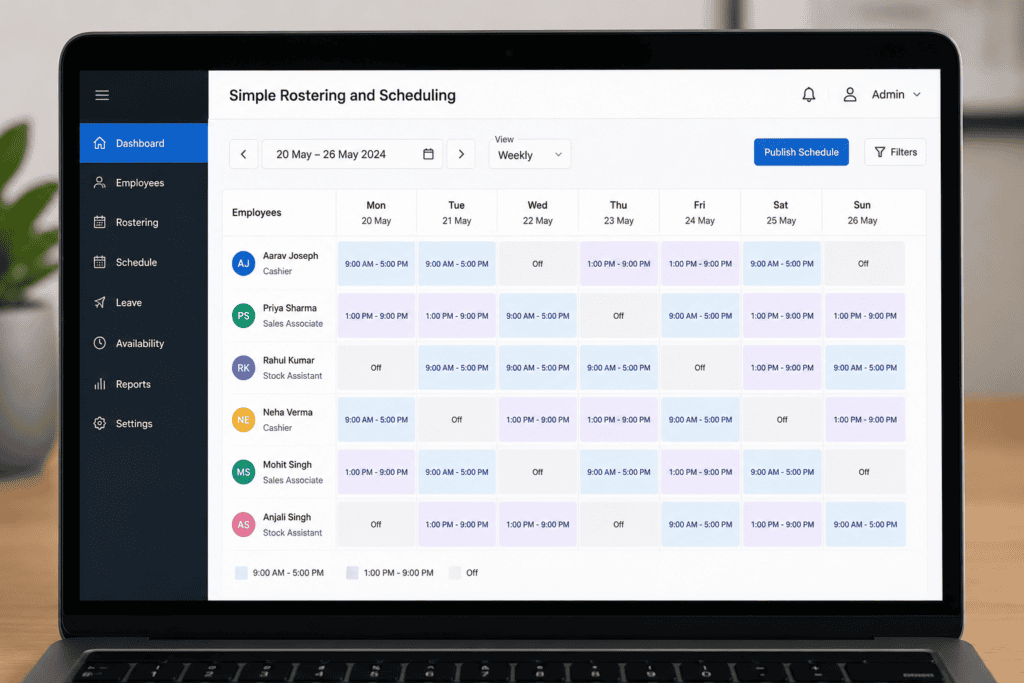Click the Mon 20 May column header

[376, 213]
